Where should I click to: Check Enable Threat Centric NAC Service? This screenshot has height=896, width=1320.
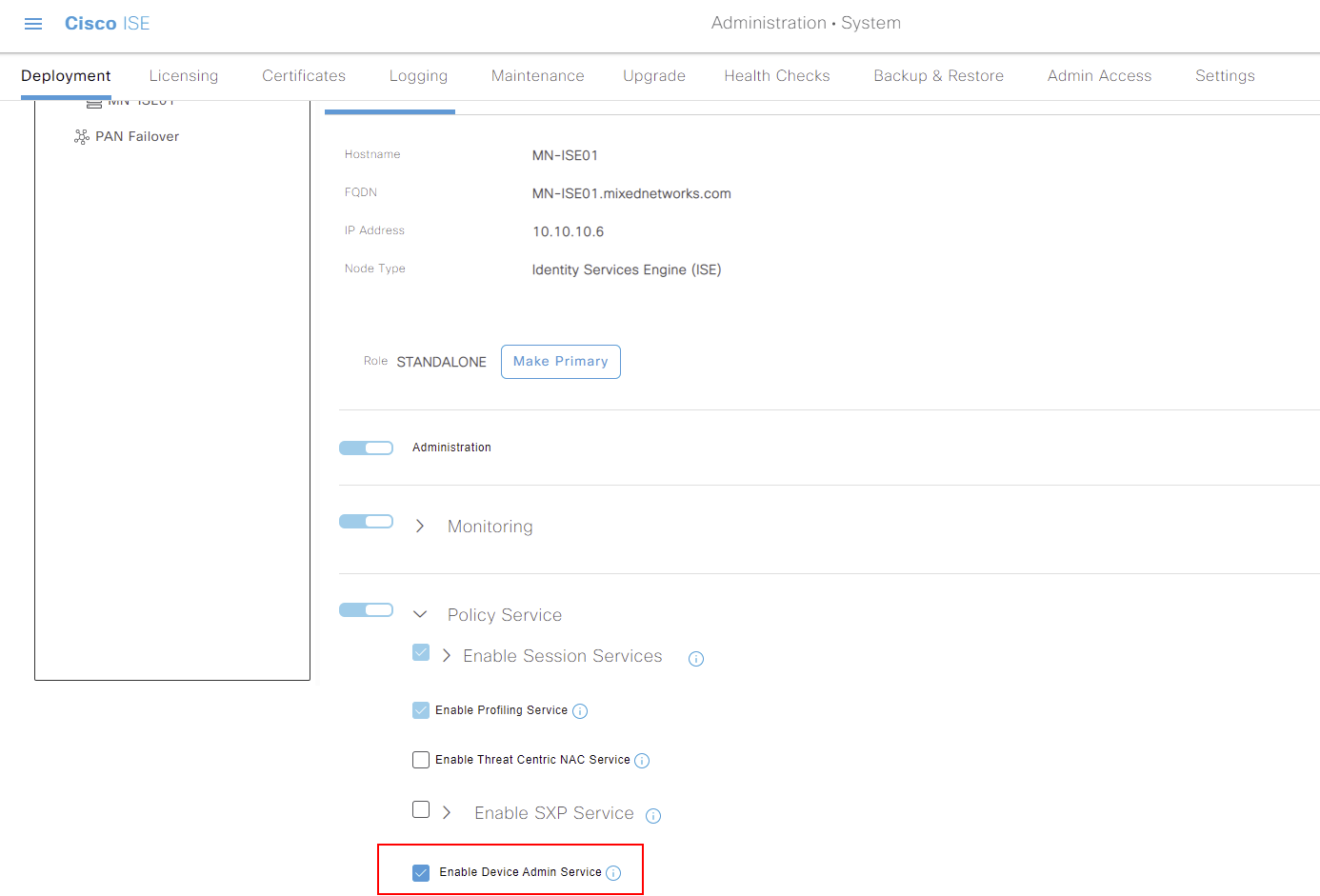[421, 760]
